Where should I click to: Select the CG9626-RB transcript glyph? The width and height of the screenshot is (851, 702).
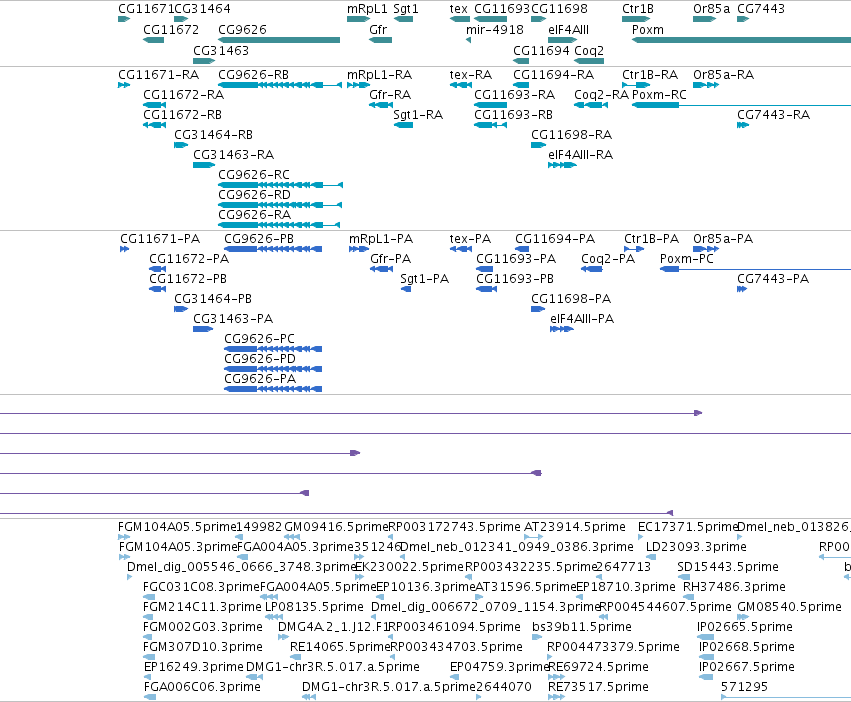(280, 85)
